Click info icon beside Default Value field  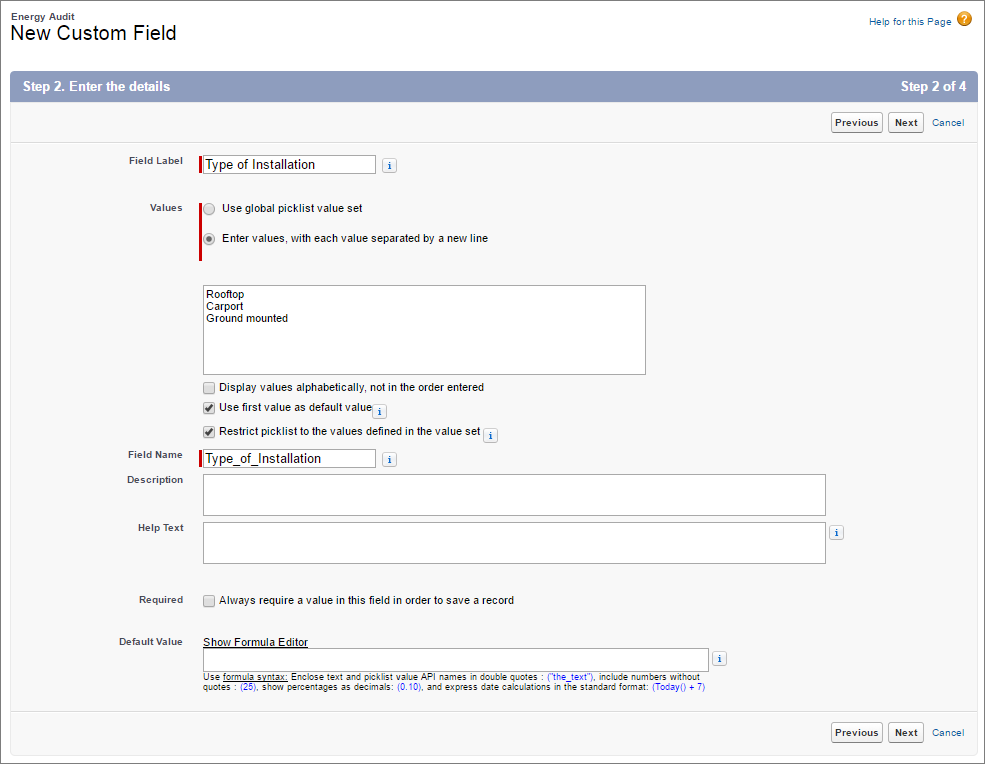720,659
